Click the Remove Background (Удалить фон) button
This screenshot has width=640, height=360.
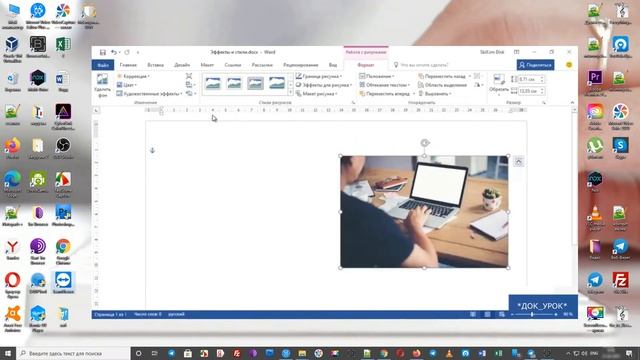click(102, 85)
